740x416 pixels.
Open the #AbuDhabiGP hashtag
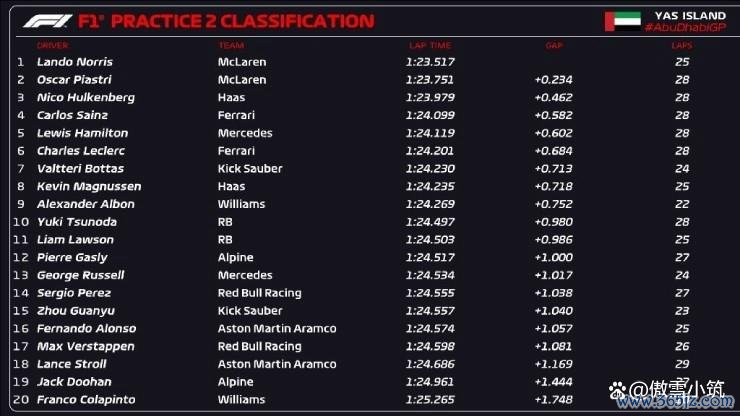pos(685,27)
